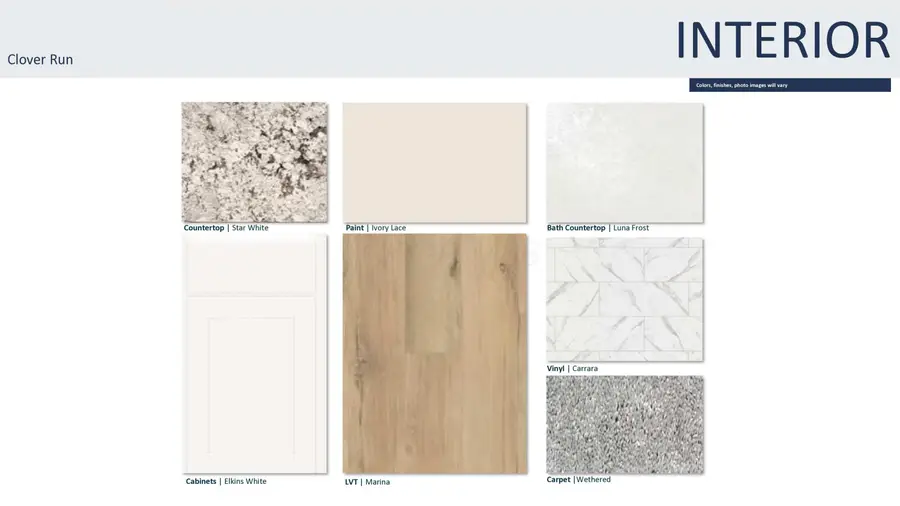Viewport: 900px width, 506px height.
Task: Click the Bath Countertop Luna Frost caption
Action: coord(598,228)
